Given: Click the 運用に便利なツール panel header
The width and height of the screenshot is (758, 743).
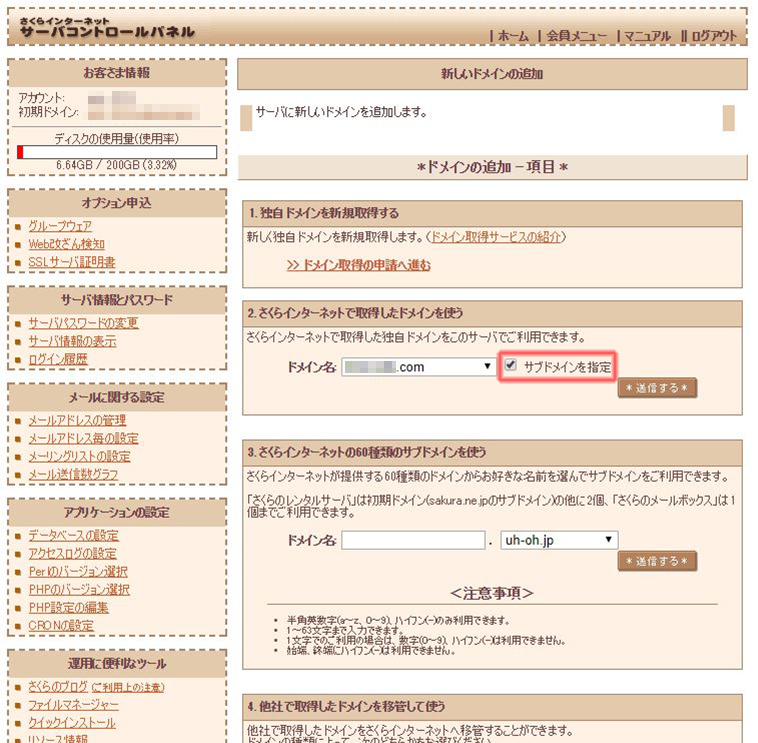Looking at the screenshot, I should coord(117,664).
